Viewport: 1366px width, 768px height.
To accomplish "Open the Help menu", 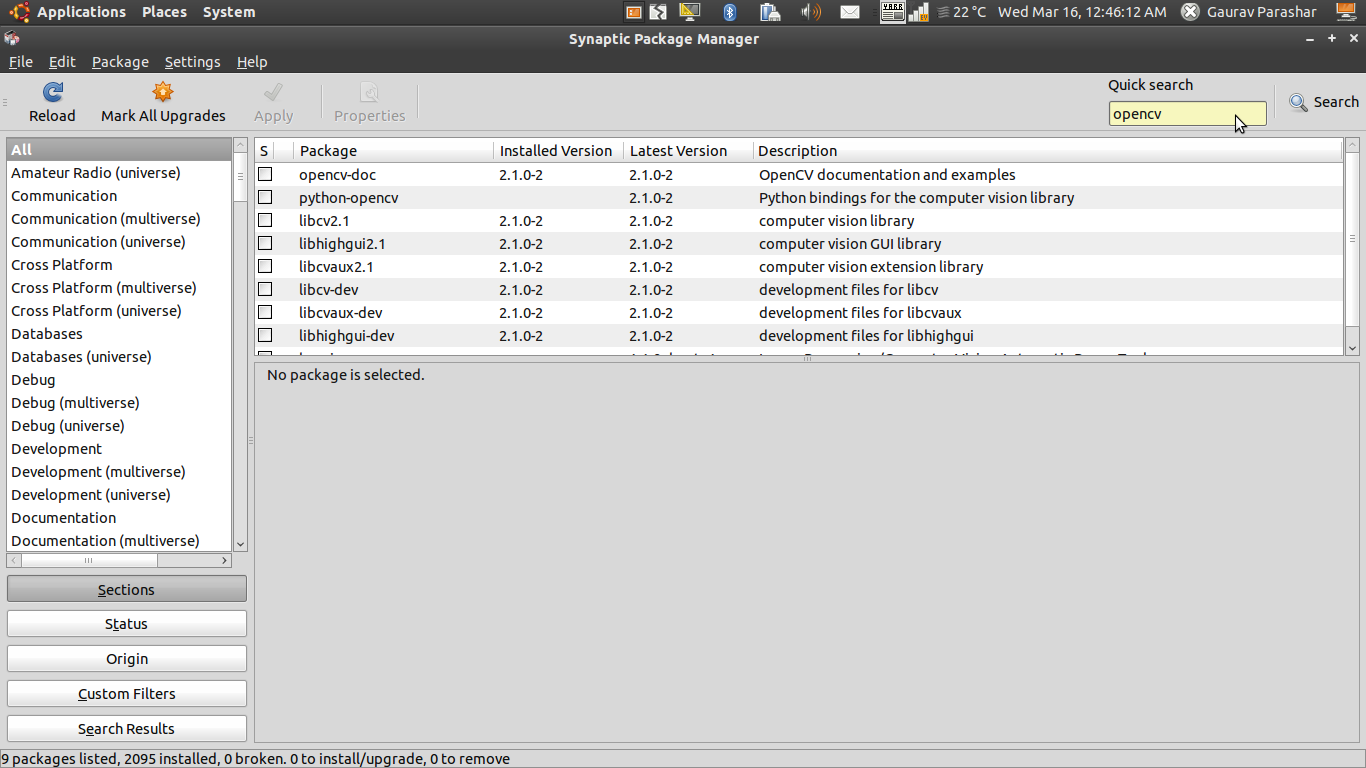I will pos(252,62).
